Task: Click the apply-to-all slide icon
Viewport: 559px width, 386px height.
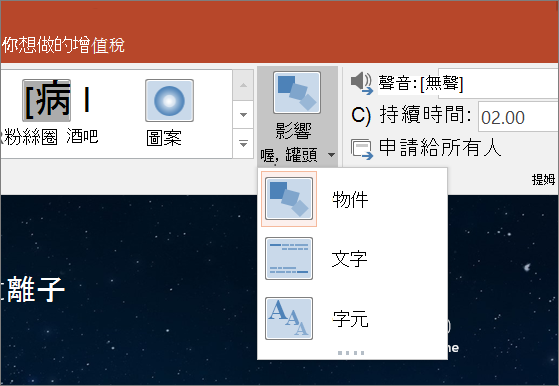Action: (362, 149)
